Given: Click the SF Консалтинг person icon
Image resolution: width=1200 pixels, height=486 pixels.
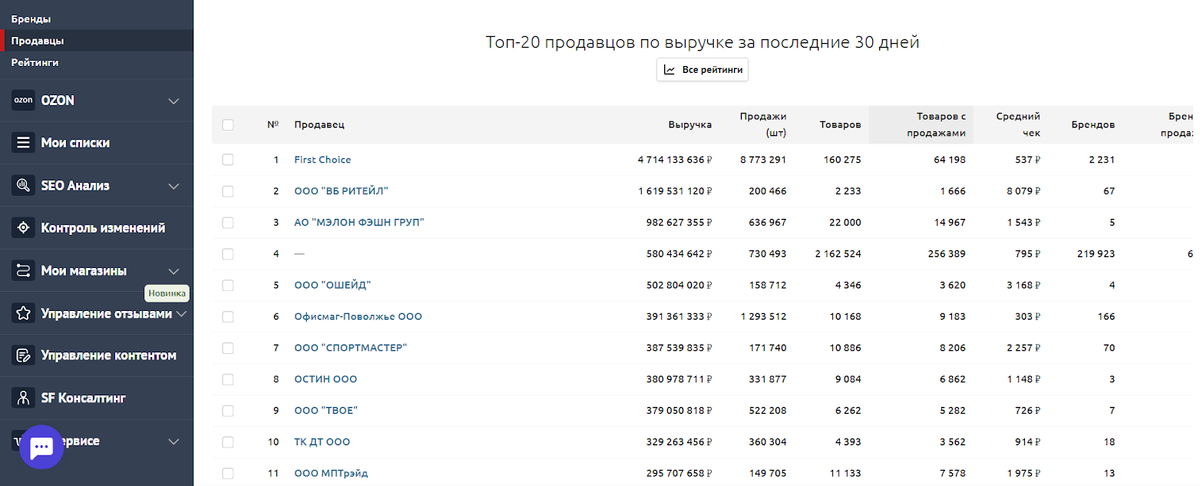Looking at the screenshot, I should [x=23, y=398].
